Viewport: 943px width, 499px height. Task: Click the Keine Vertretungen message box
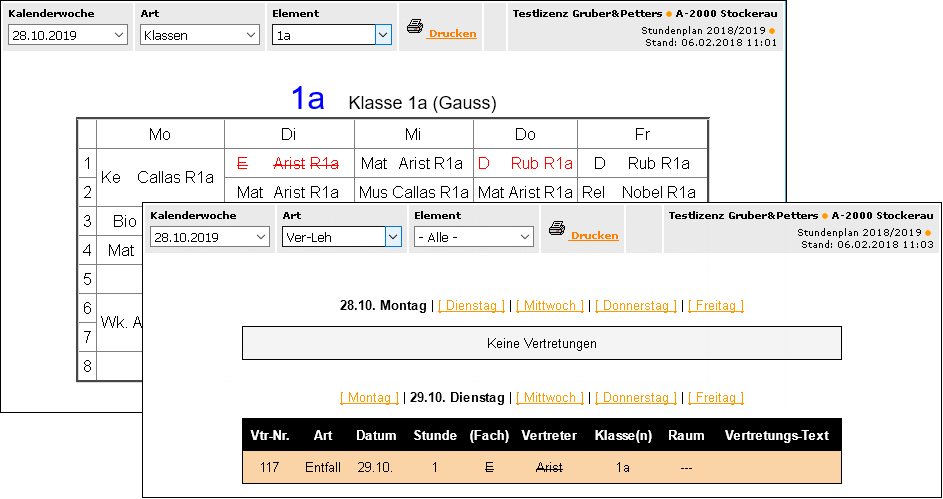(x=541, y=343)
